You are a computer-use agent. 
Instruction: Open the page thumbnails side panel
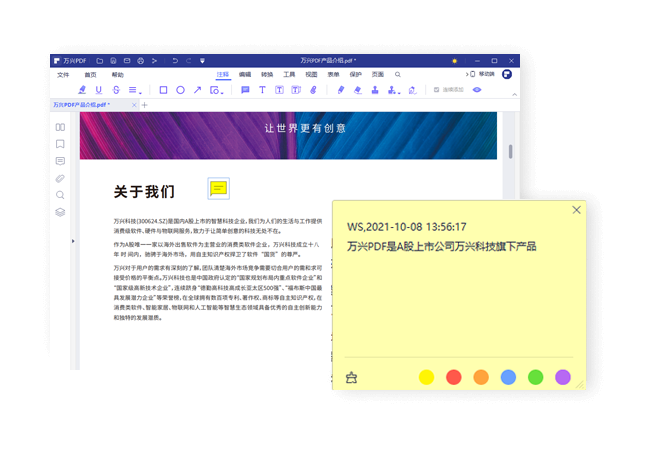tap(60, 127)
